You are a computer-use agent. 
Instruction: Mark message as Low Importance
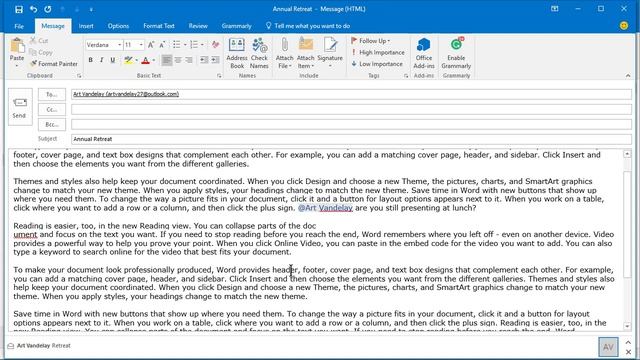click(x=377, y=64)
